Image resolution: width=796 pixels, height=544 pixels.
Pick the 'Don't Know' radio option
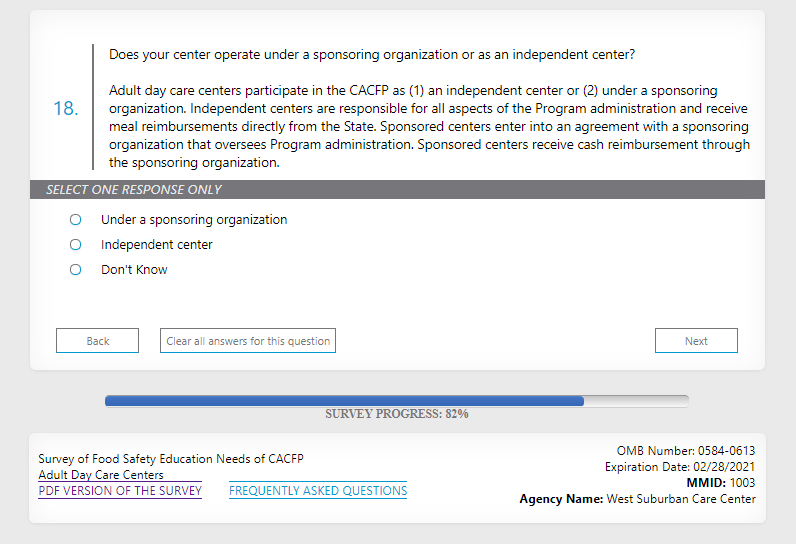pos(75,270)
